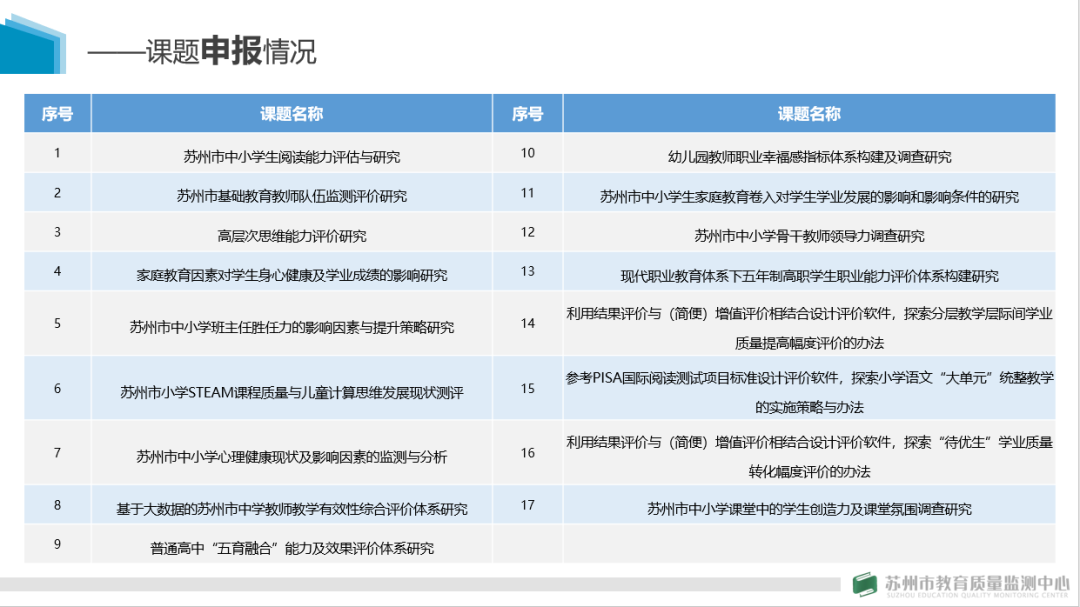Image resolution: width=1080 pixels, height=607 pixels.
Task: Click sequence number 1 cell
Action: point(57,153)
